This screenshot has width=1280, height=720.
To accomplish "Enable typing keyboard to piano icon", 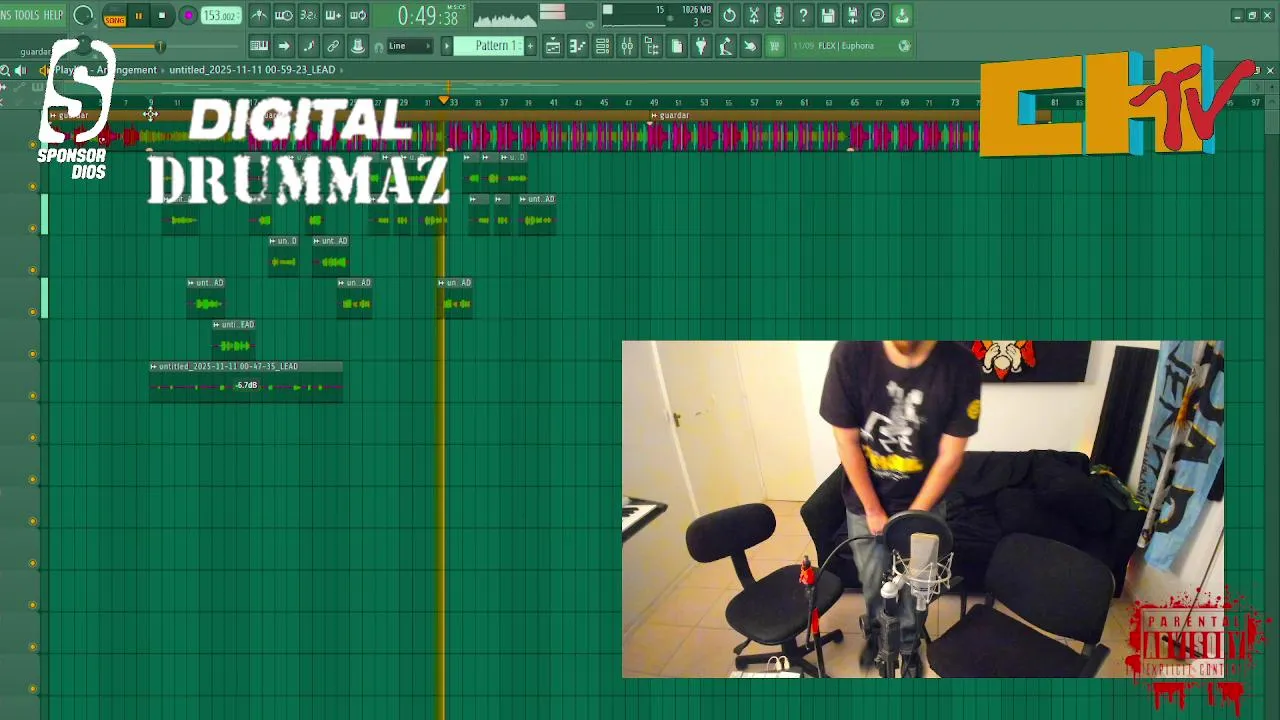I will [259, 46].
